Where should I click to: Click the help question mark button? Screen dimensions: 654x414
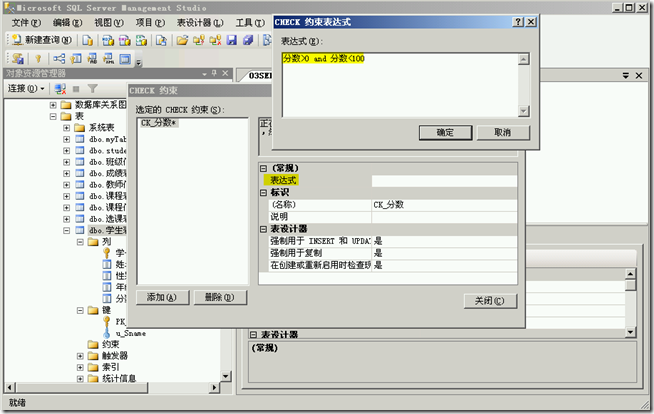(518, 22)
